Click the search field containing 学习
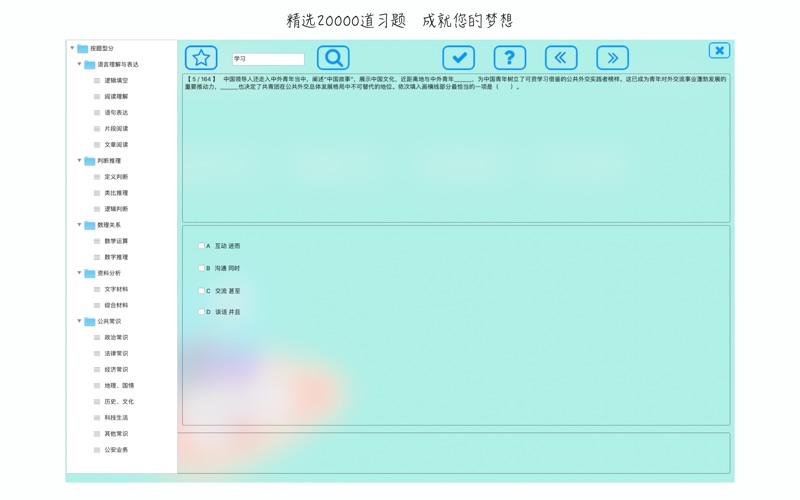The image size is (800, 500). click(268, 59)
